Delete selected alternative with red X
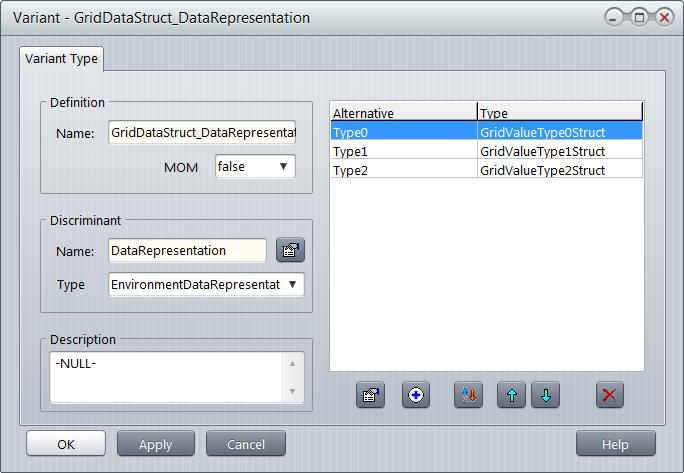 pos(610,395)
